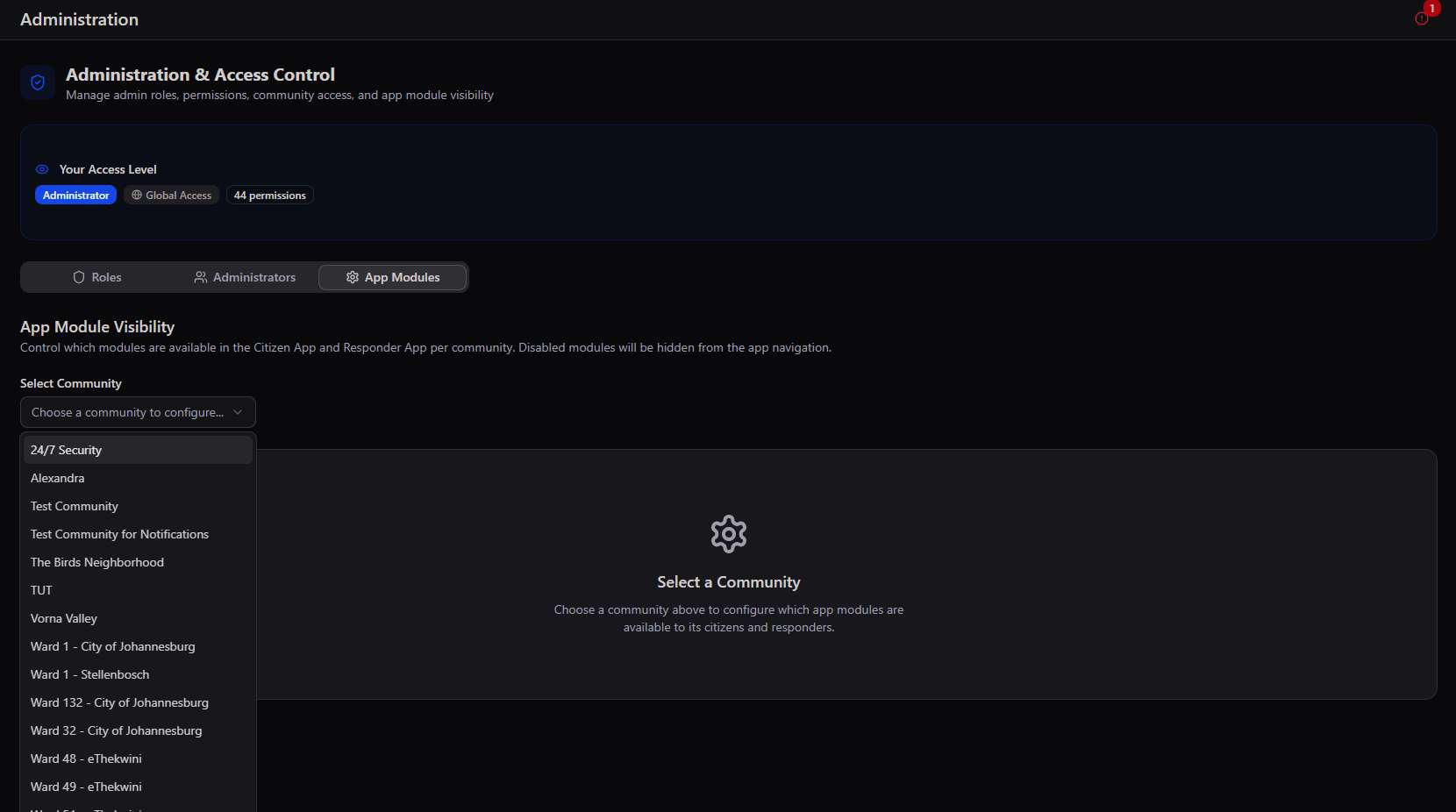This screenshot has width=1456, height=812.
Task: Switch to the Administrators tab
Action: [245, 277]
